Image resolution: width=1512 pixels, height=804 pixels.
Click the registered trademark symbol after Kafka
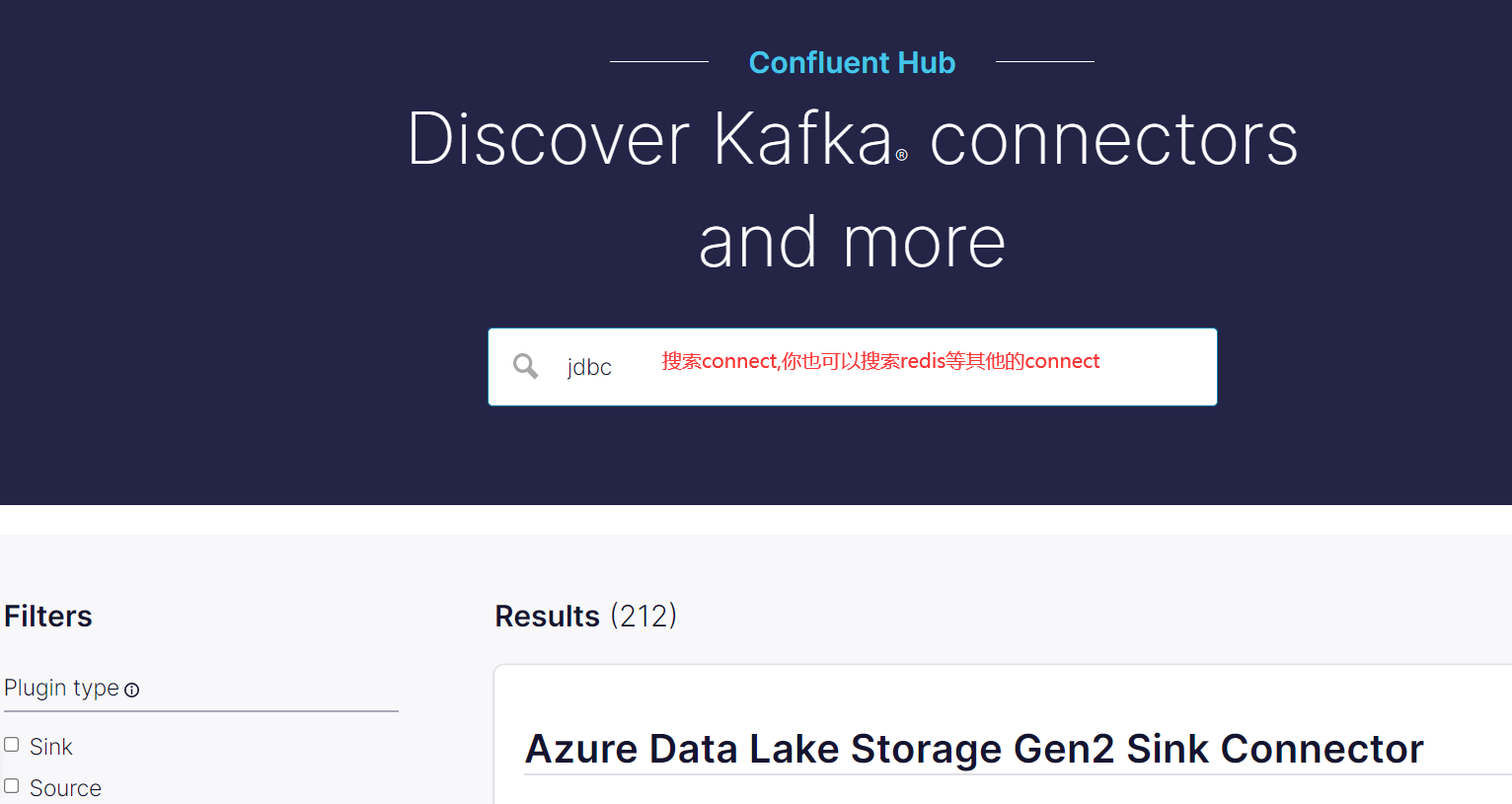point(901,156)
